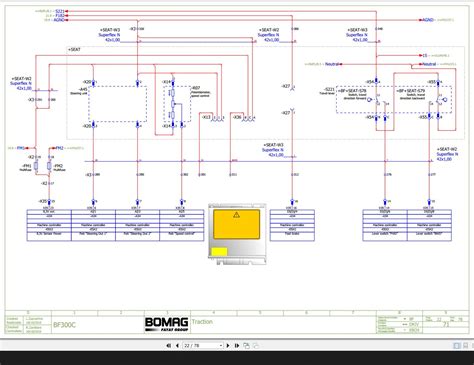
Task: Click the yellow warning label on controller
Action: click(x=237, y=224)
